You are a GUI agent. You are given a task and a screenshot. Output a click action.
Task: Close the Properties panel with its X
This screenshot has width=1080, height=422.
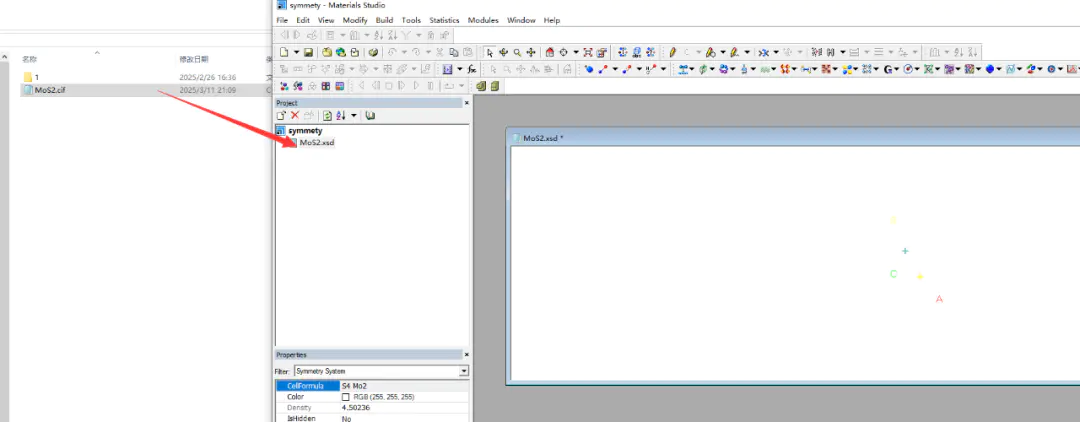click(x=466, y=355)
